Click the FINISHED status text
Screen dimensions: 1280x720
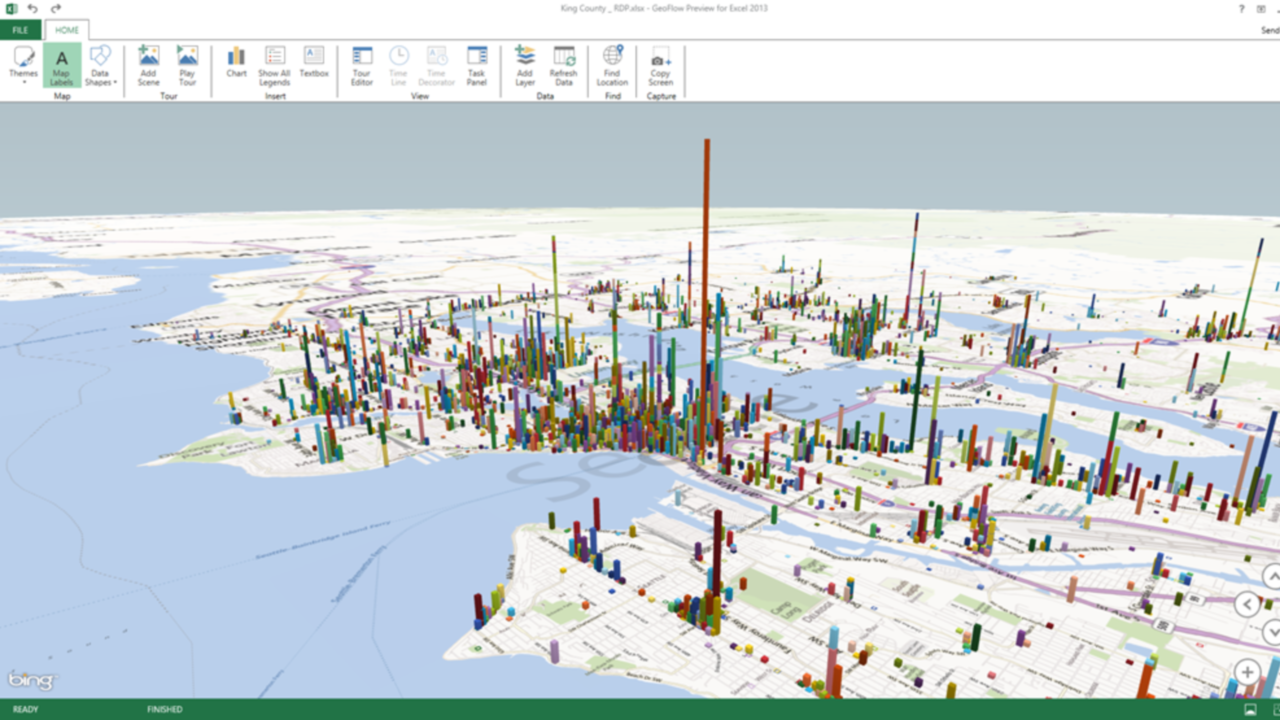[165, 710]
